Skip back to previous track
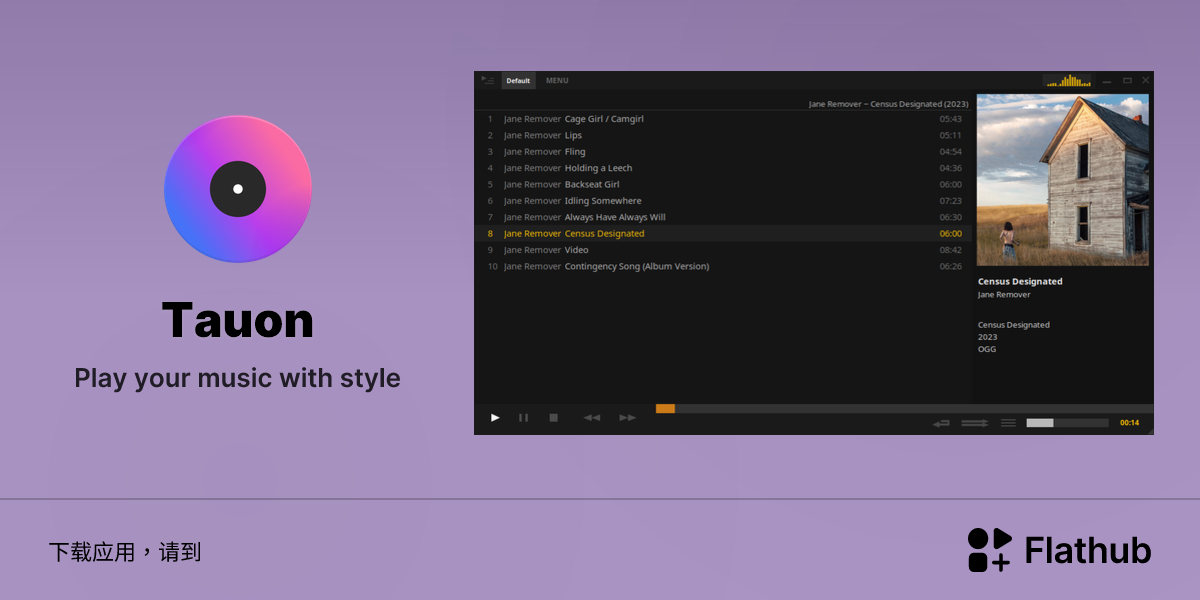 [592, 418]
